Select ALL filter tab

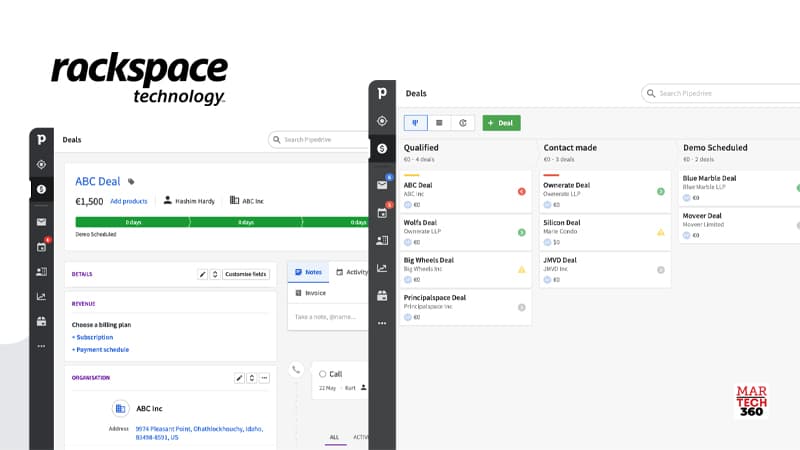tap(334, 437)
